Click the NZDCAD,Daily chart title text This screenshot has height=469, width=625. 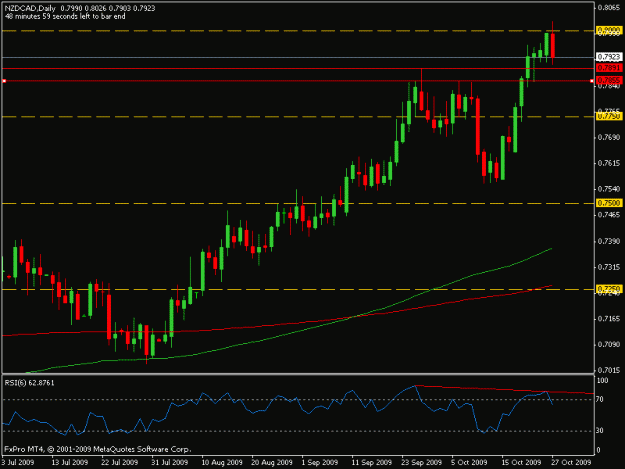[30, 8]
